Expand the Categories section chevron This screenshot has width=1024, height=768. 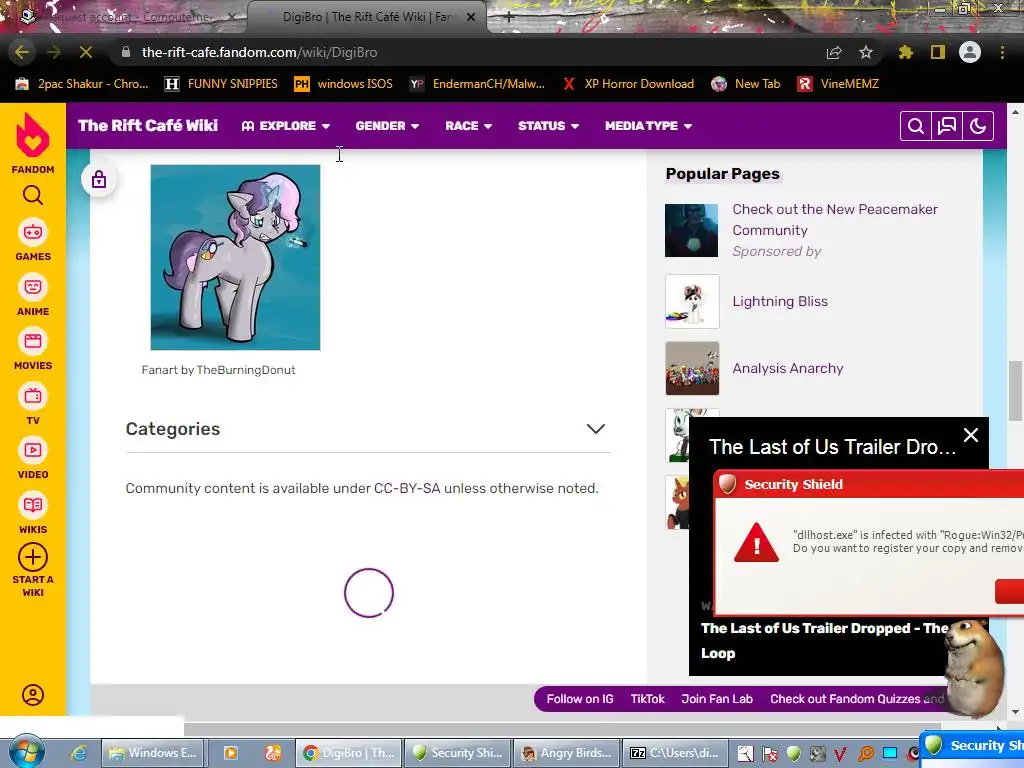[596, 429]
